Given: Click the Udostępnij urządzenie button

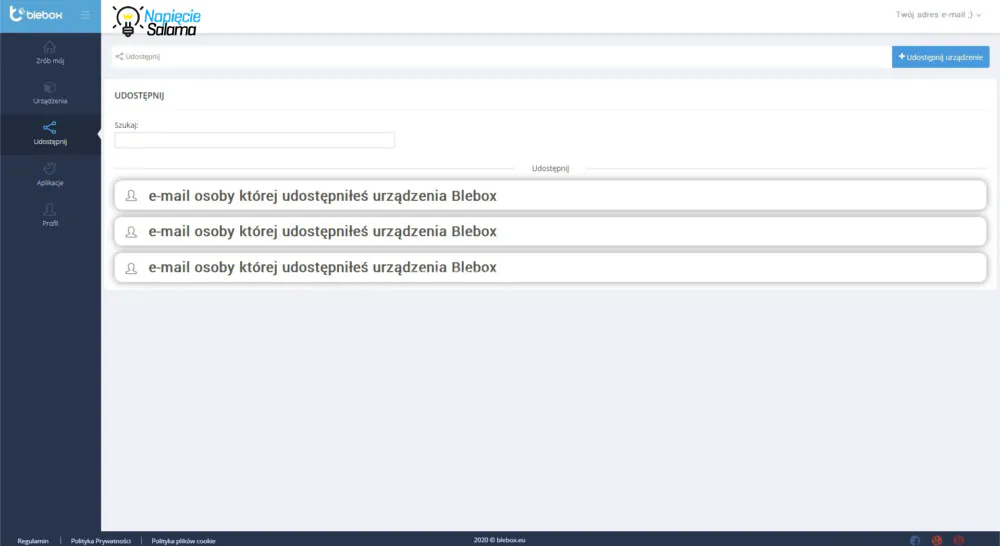Looking at the screenshot, I should [941, 57].
